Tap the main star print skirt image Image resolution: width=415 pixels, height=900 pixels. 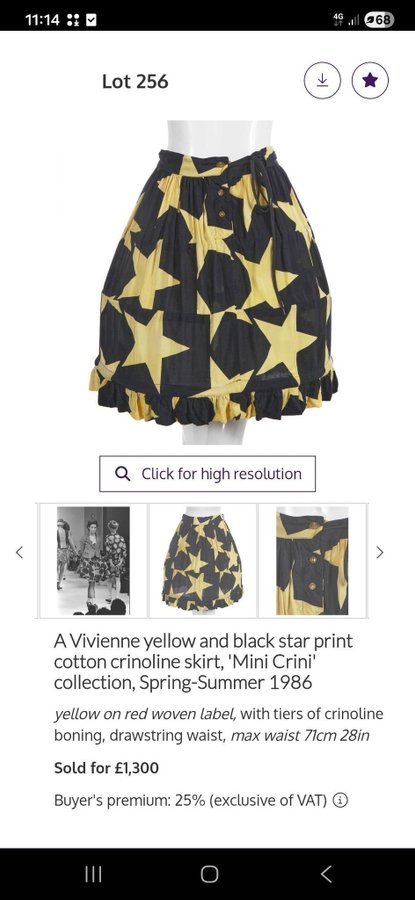213,281
